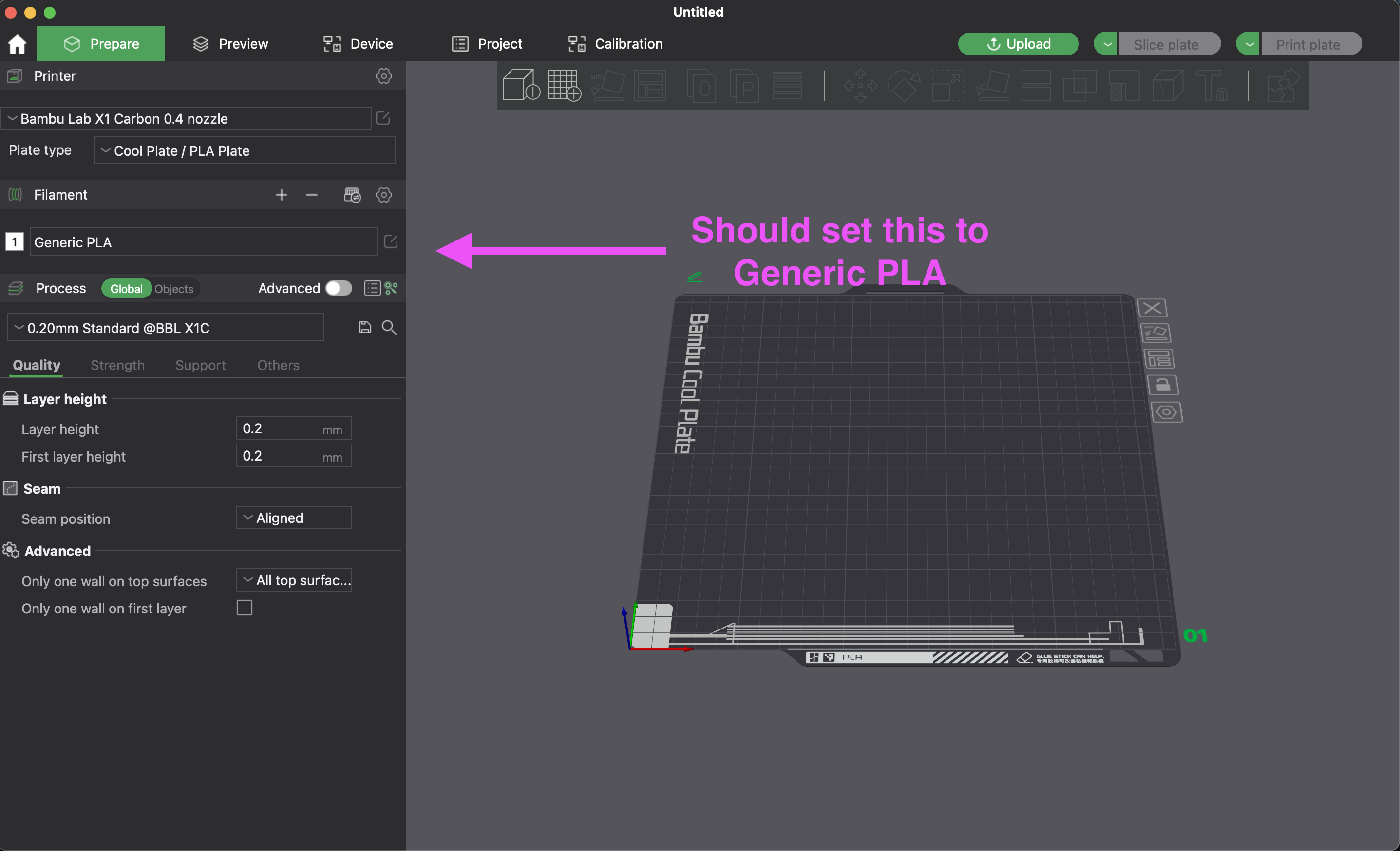Click the process parameter list icon
The image size is (1400, 851).
coord(372,288)
